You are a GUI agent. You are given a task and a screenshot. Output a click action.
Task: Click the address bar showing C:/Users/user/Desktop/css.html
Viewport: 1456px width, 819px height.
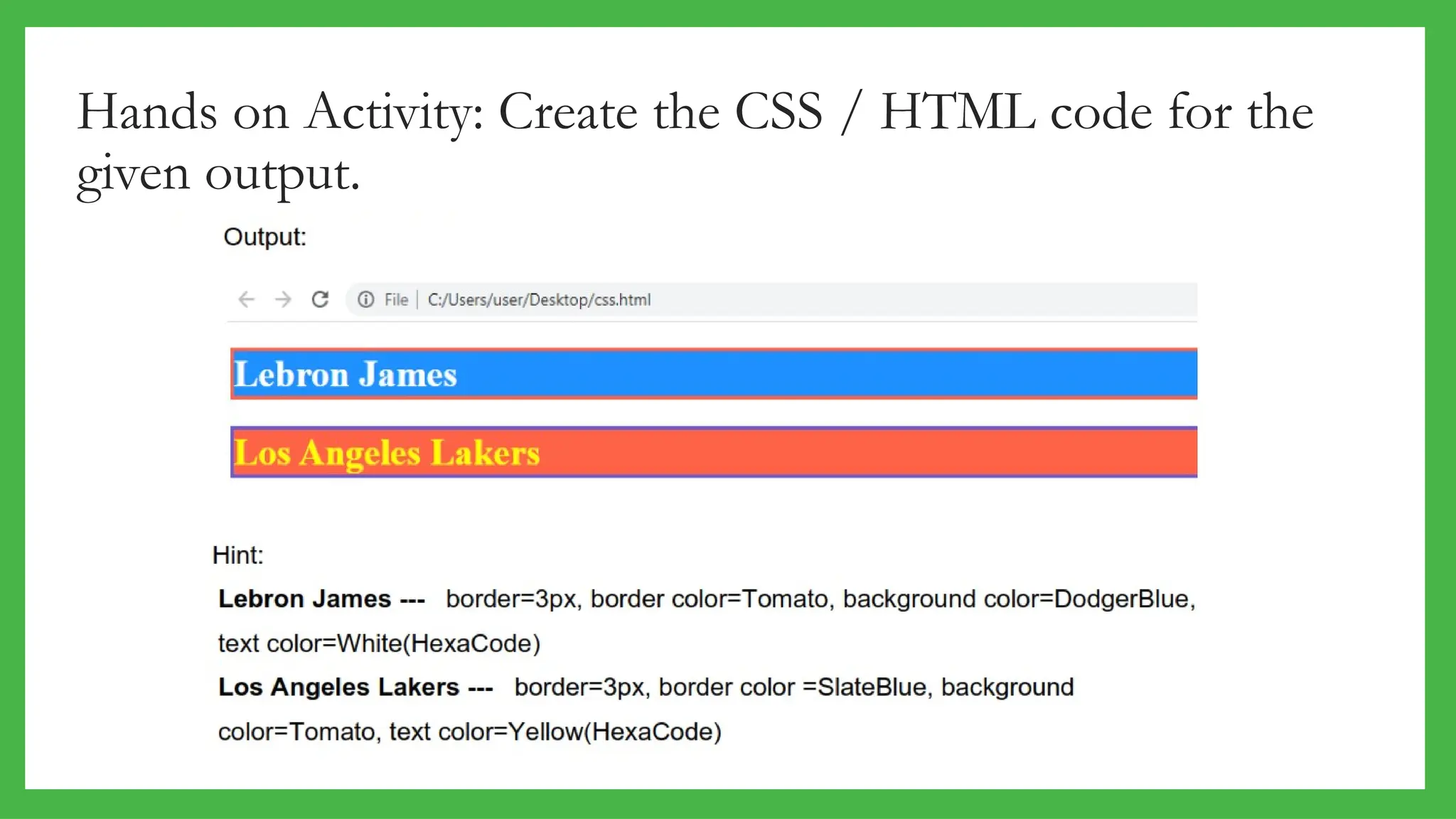coord(771,299)
